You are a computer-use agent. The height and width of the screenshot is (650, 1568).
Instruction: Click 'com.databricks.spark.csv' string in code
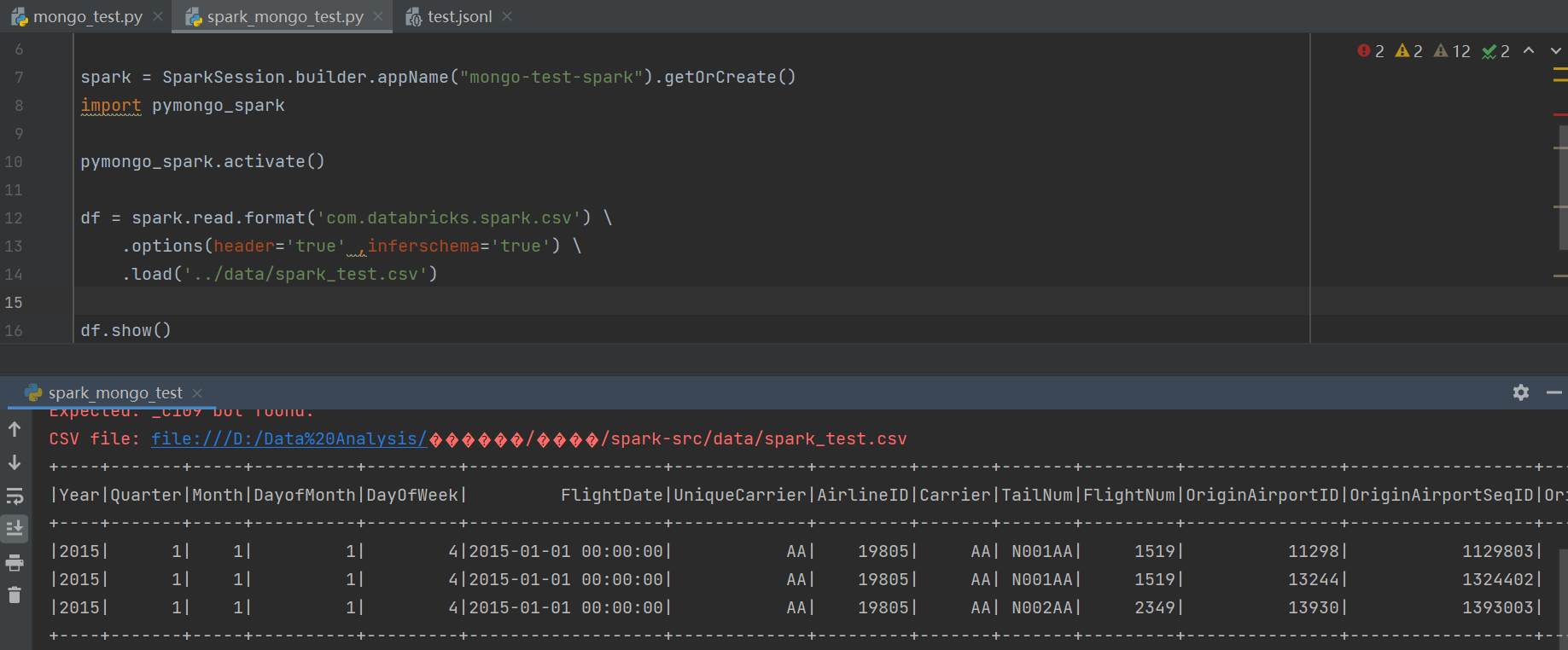point(448,218)
